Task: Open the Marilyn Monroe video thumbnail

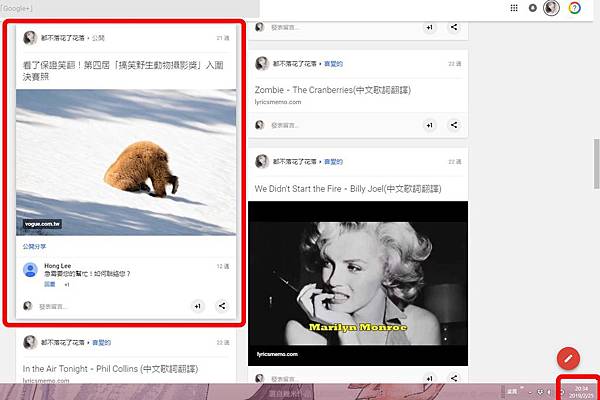Action: pos(358,283)
